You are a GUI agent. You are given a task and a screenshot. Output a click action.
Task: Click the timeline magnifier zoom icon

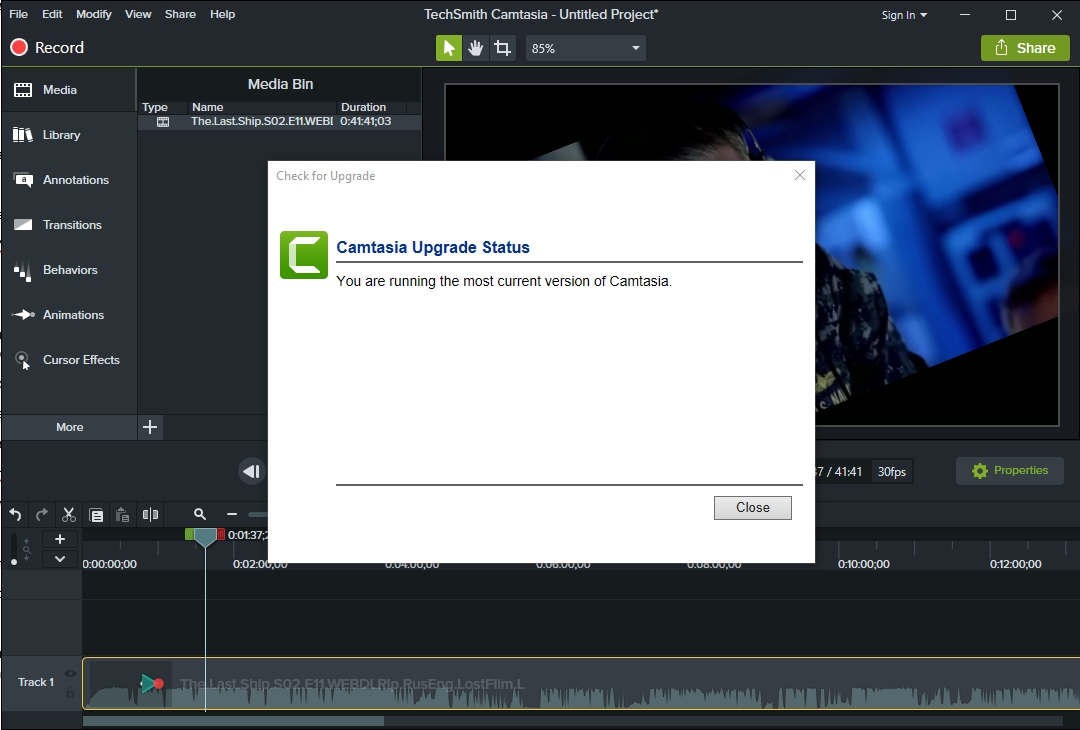coord(200,514)
